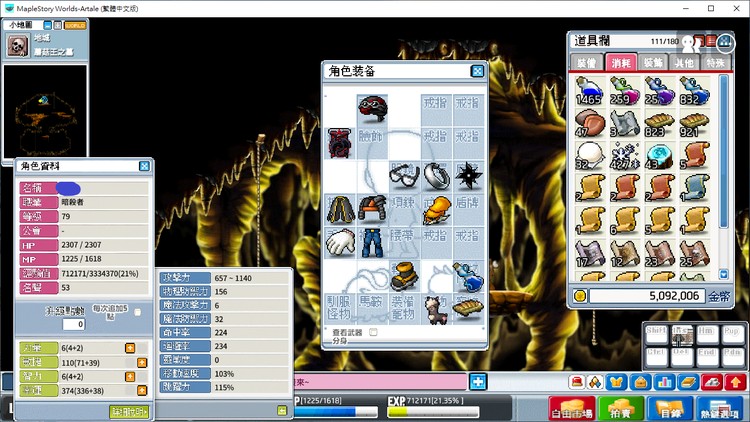Click the 金幣 label in inventory

[x=719, y=296]
